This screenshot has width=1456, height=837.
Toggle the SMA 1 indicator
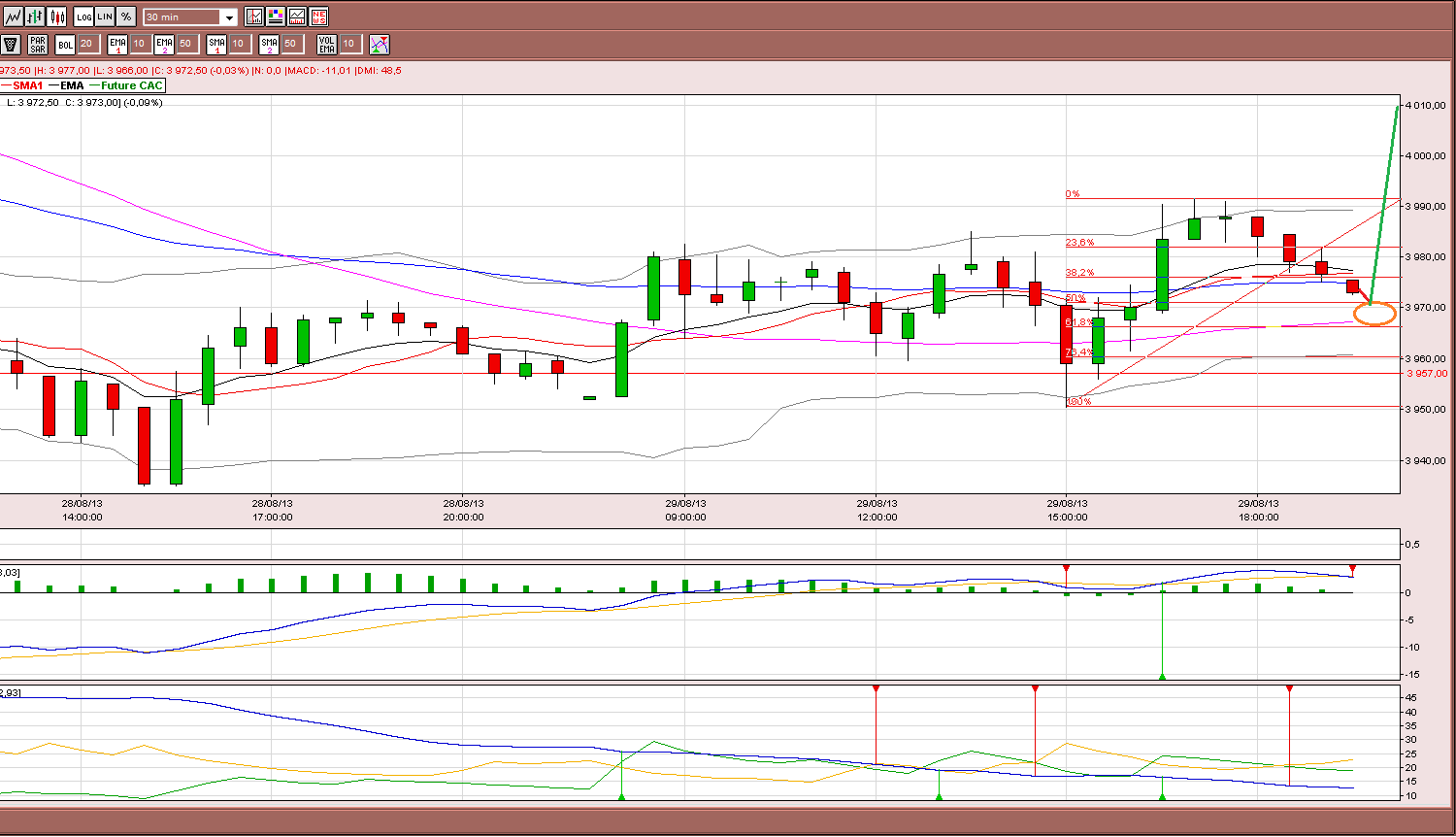click(x=216, y=44)
